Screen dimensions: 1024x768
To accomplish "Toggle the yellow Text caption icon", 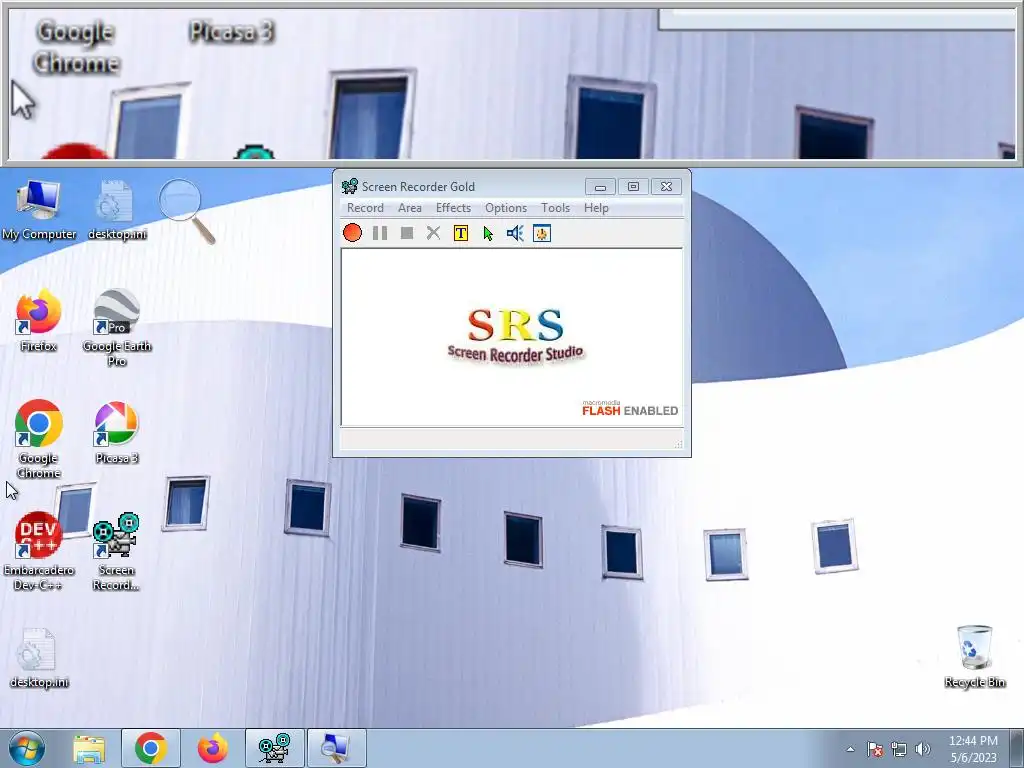I will point(460,233).
